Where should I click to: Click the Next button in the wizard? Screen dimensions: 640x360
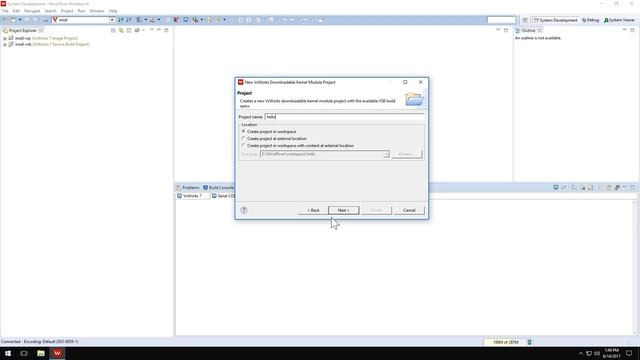point(344,210)
